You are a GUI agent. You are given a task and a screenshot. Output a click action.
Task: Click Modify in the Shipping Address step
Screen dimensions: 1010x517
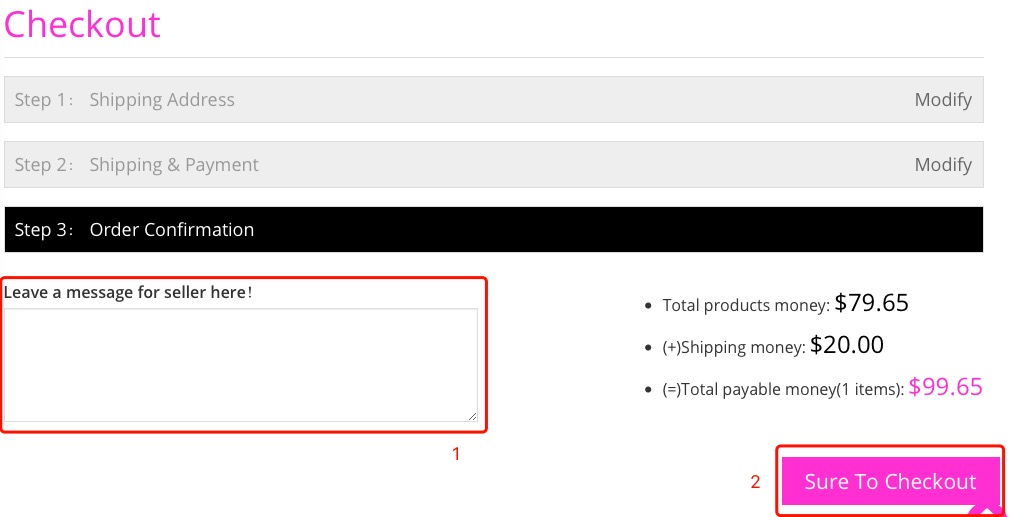point(943,100)
